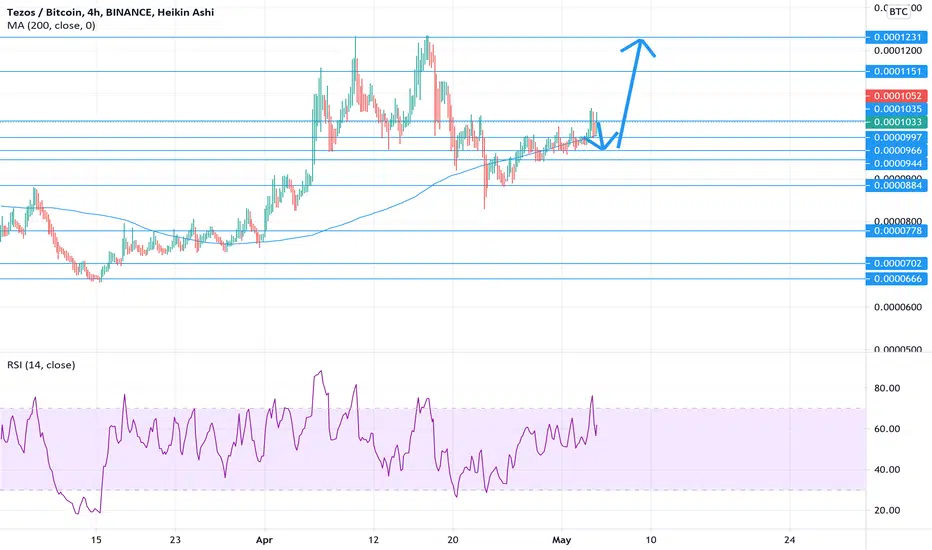Select the 0.0001151 price level label
This screenshot has height=550, width=932.
[x=896, y=71]
